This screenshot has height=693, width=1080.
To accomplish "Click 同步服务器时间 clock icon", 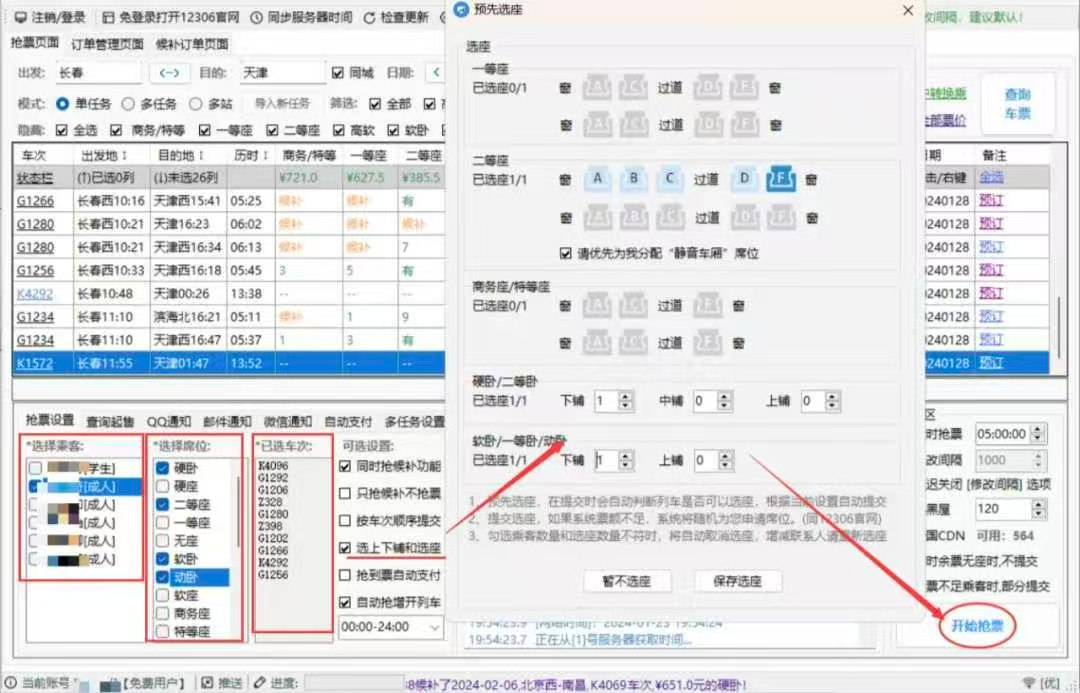I will point(256,17).
